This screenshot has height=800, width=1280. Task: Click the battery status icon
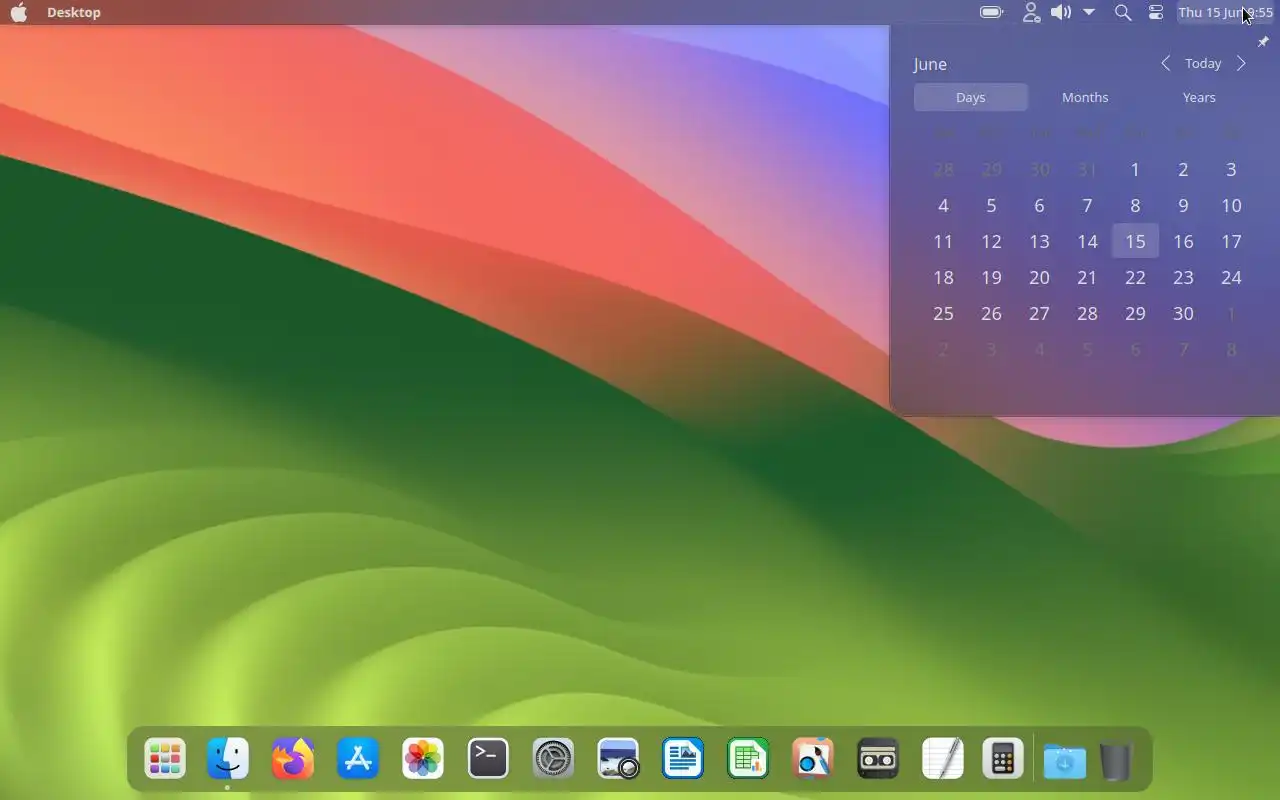(992, 12)
